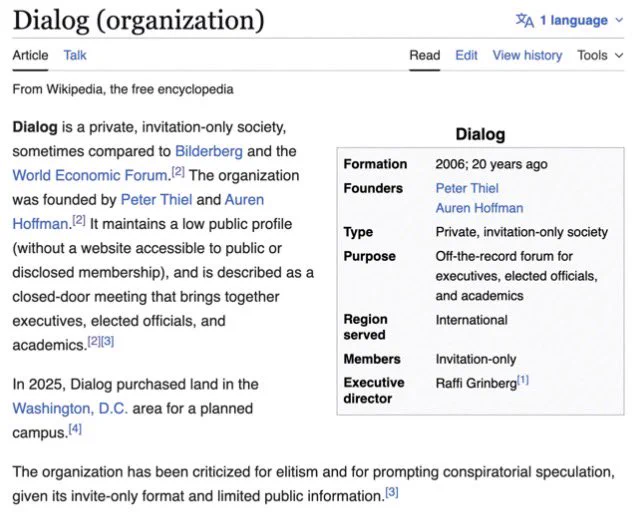Open the World Economic Forum link
This screenshot has width=642, height=527.
90,175
